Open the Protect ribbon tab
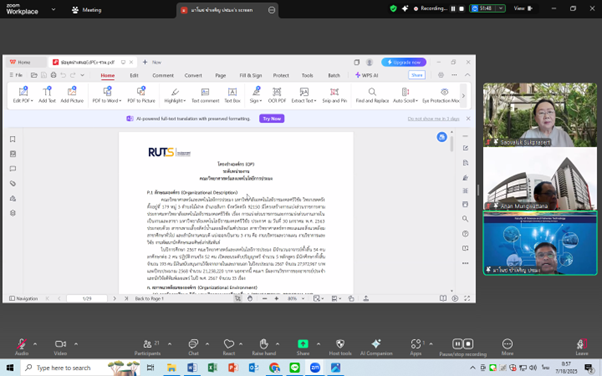The height and width of the screenshot is (376, 602). [x=281, y=75]
